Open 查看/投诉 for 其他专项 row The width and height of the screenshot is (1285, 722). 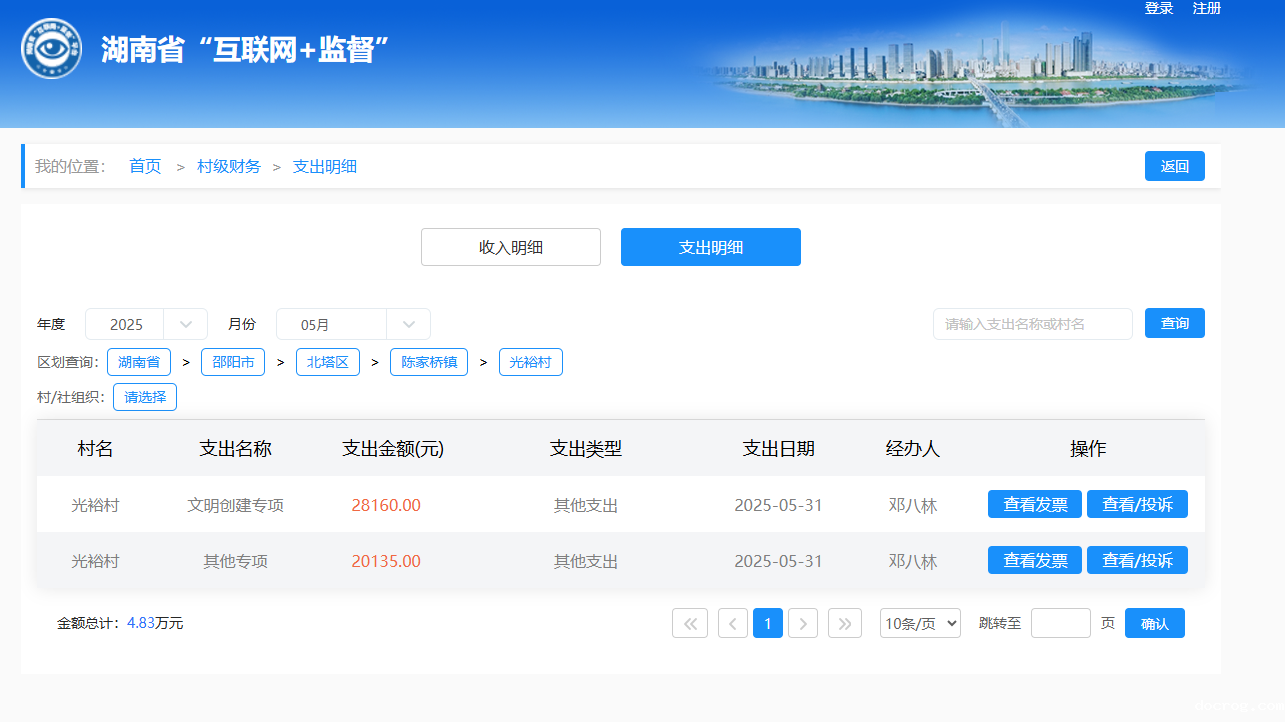pos(1137,561)
